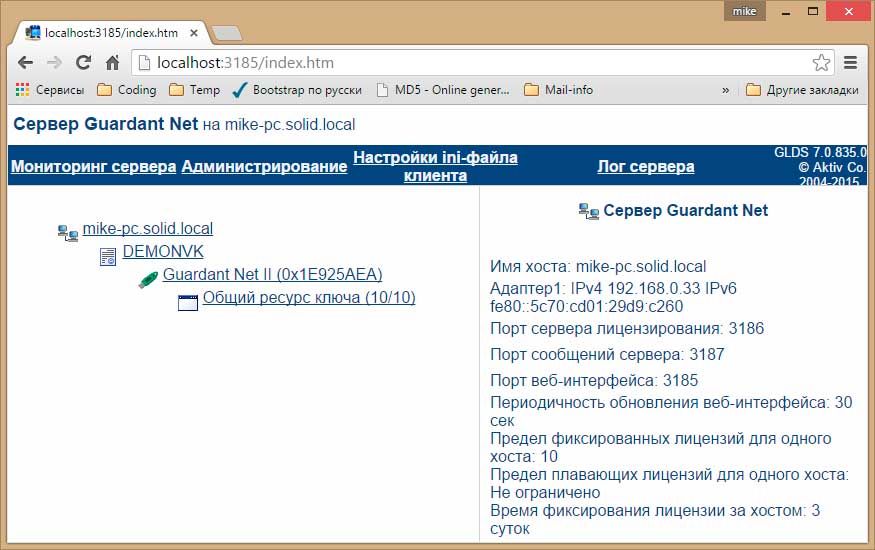Open Настройки ini-файла клиента link
875x550 pixels.
pos(435,167)
